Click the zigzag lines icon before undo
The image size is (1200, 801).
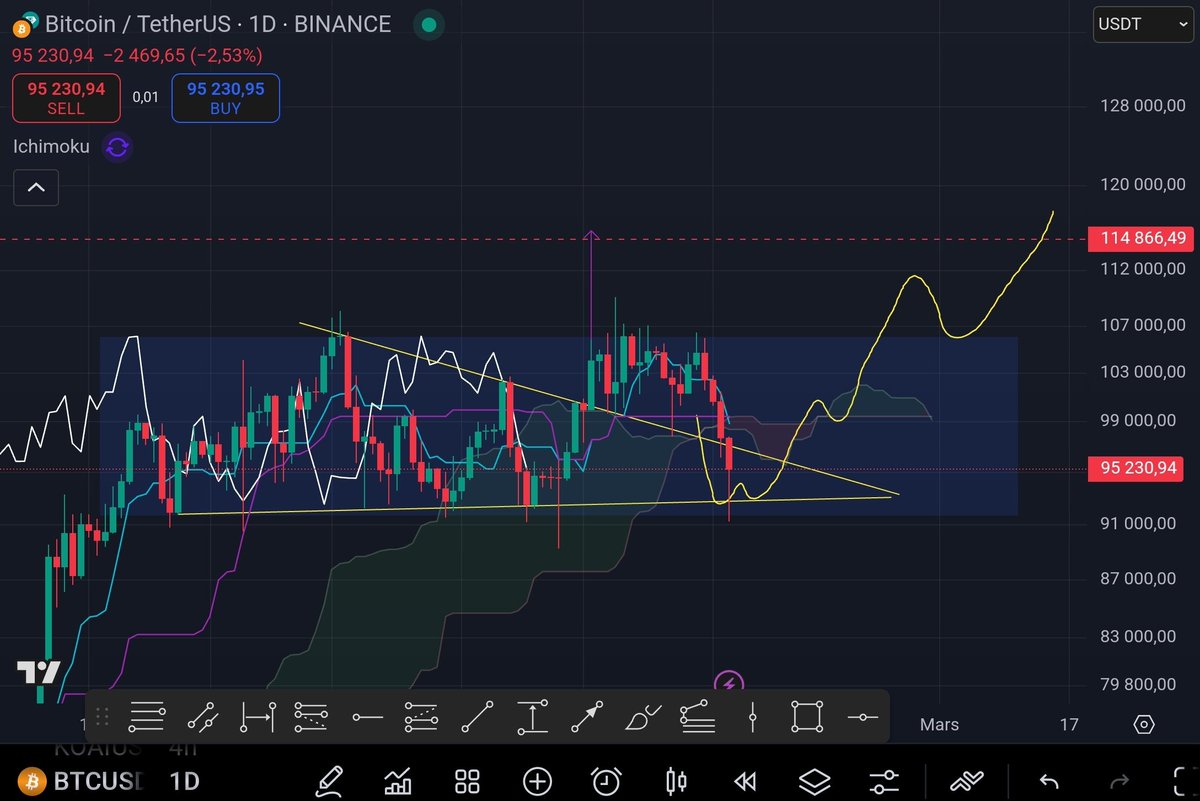click(966, 781)
